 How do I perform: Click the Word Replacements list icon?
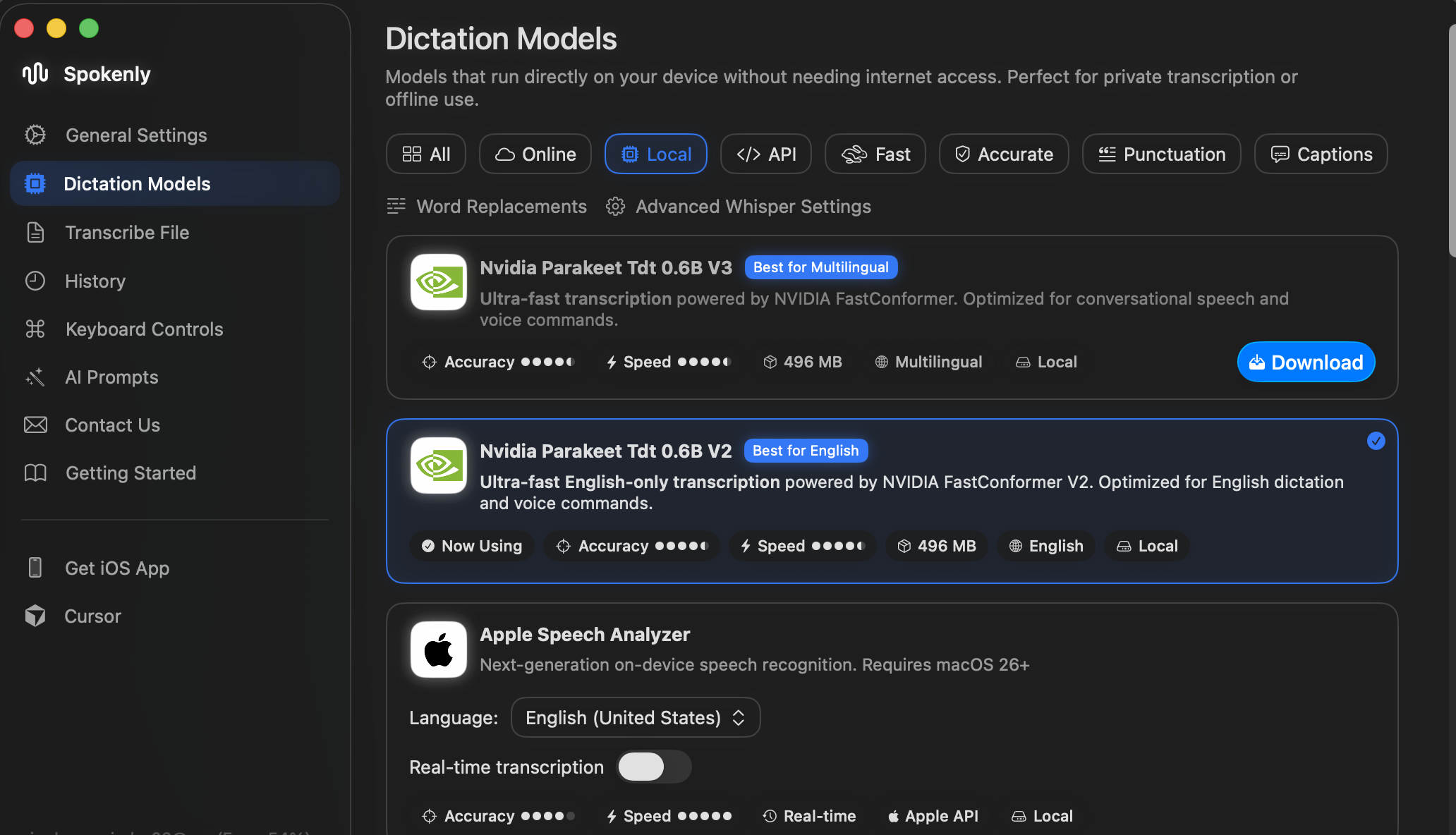[396, 206]
